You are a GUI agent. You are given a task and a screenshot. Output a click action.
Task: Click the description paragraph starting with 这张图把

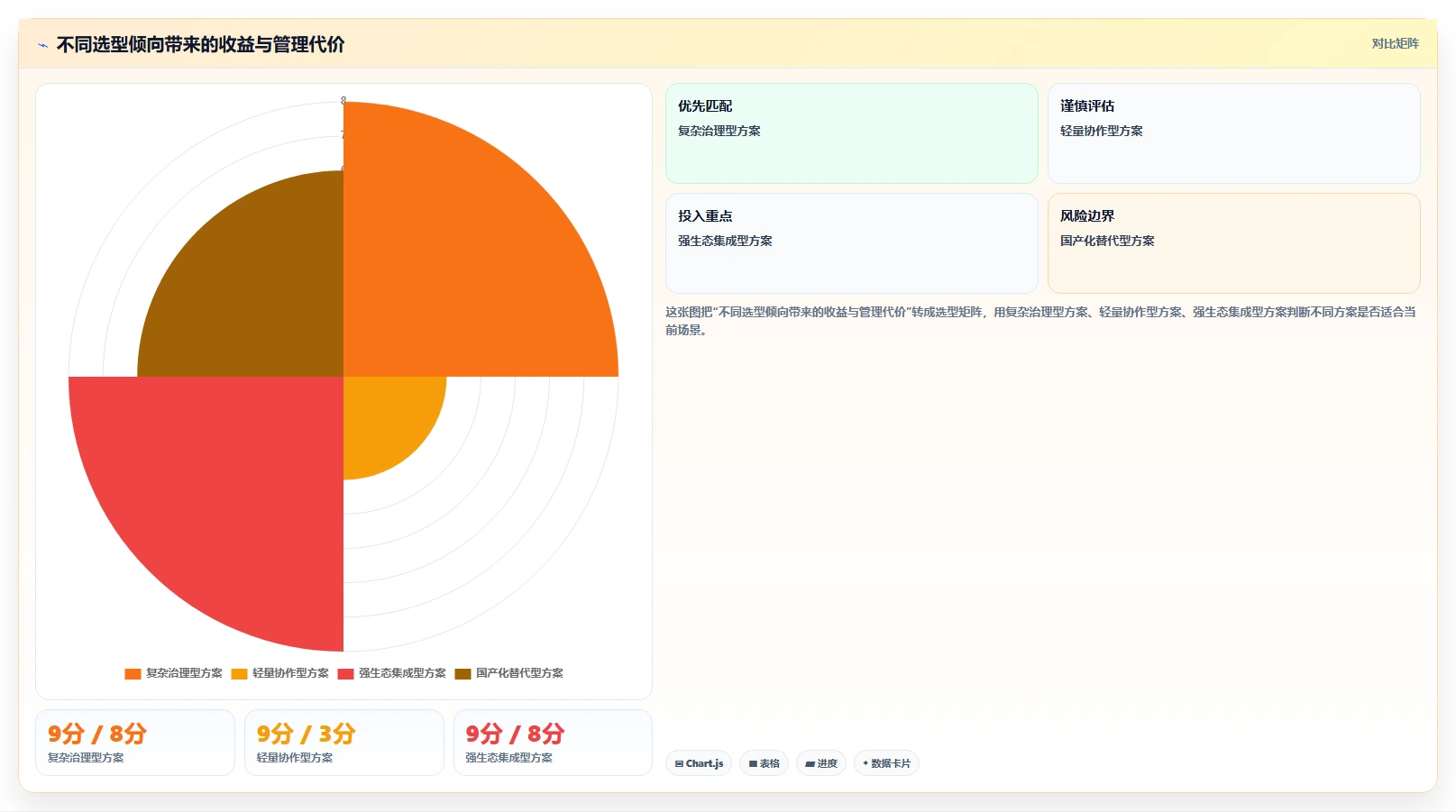click(x=1041, y=321)
